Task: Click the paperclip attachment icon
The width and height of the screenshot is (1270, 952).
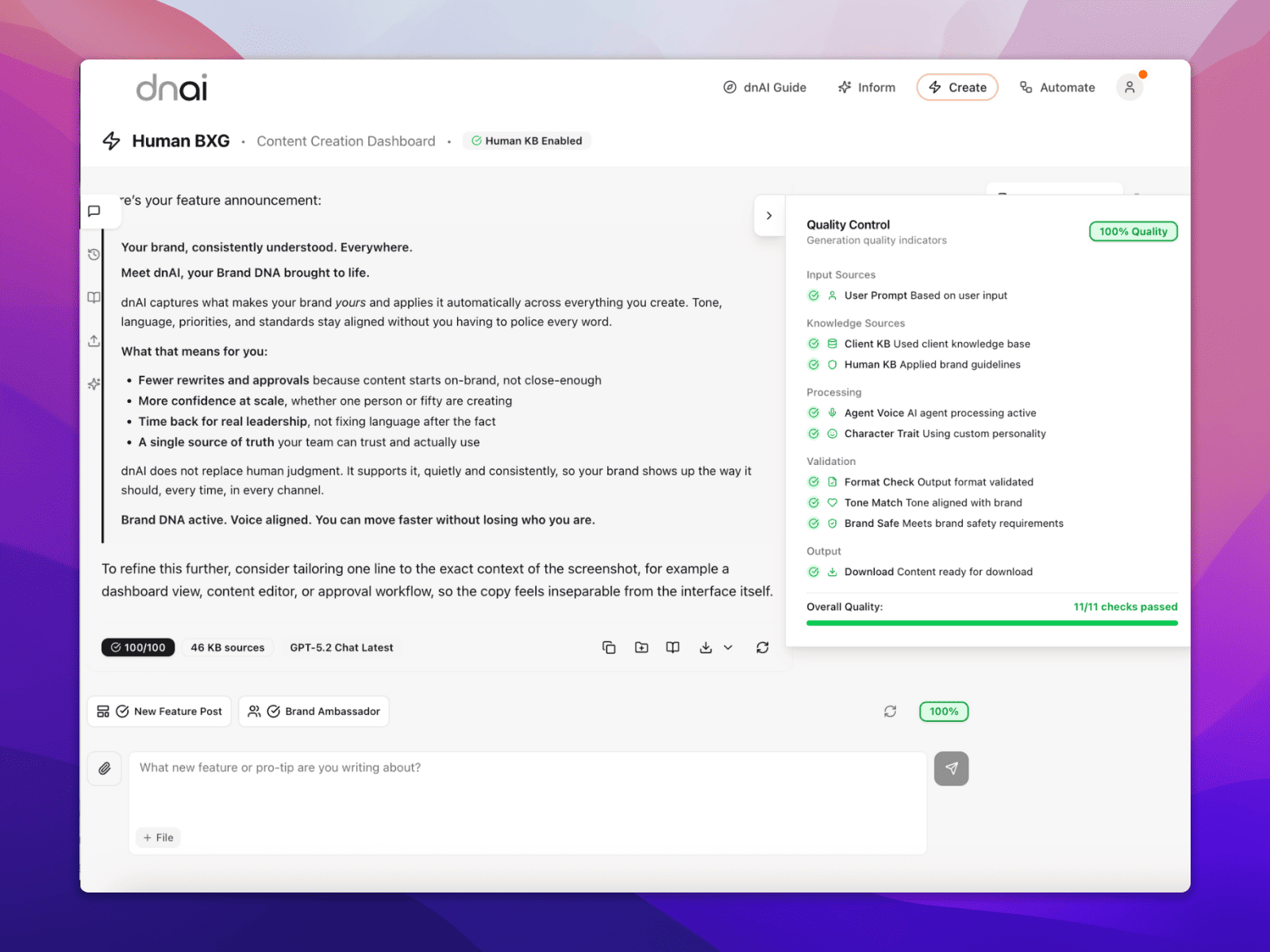Action: 105,768
